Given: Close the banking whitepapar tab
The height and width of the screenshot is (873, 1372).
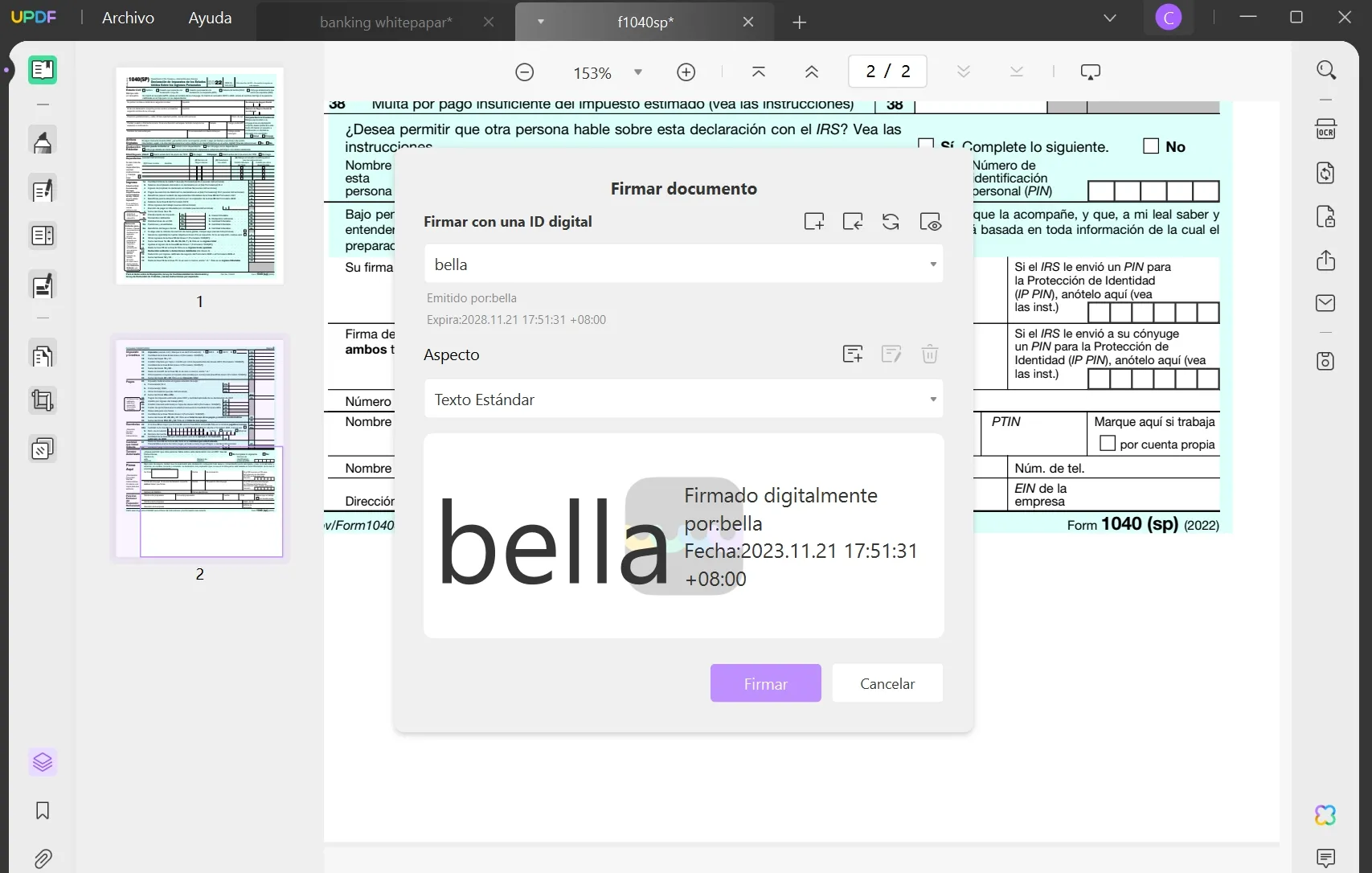Looking at the screenshot, I should pyautogui.click(x=489, y=22).
